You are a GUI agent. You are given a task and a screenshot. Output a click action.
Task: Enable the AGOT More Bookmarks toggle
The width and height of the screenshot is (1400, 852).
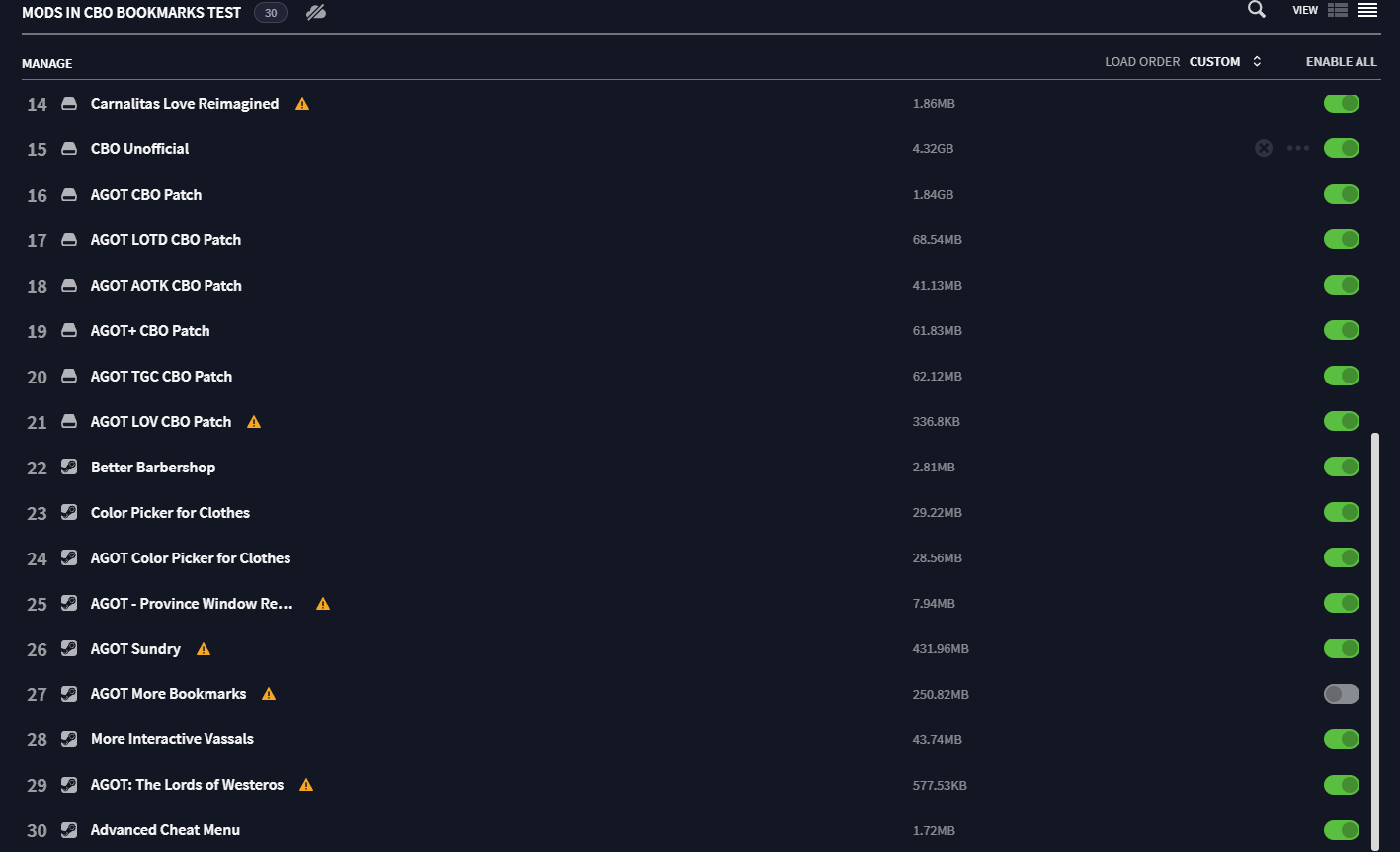tap(1342, 694)
